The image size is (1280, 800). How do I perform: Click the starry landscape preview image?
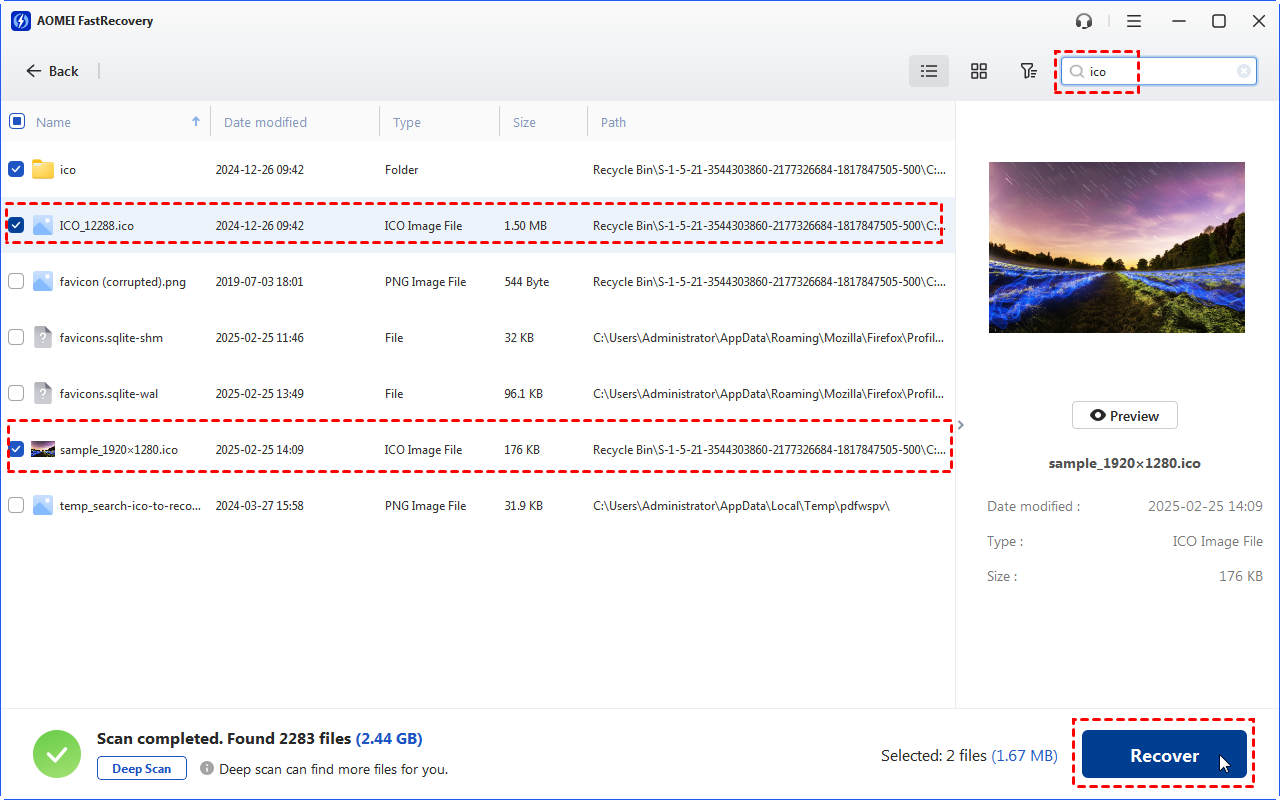(1117, 247)
